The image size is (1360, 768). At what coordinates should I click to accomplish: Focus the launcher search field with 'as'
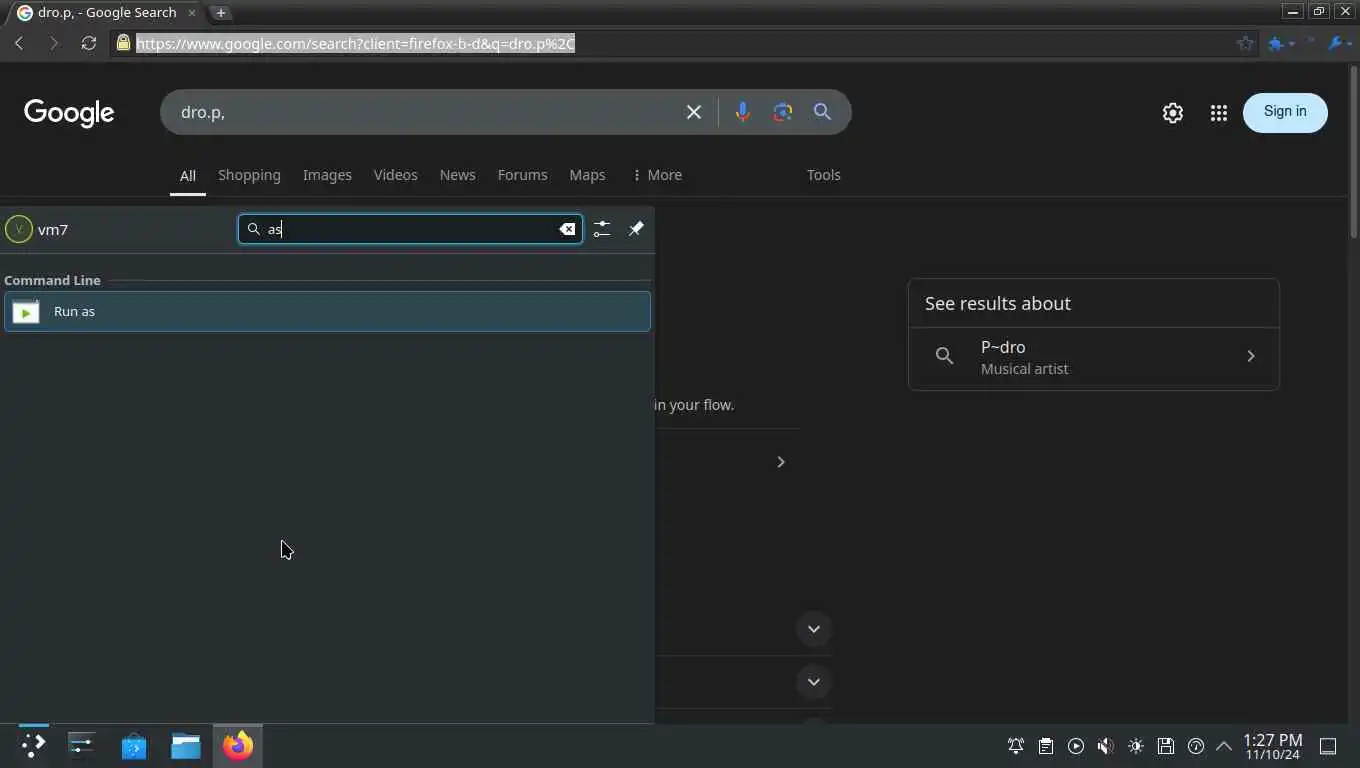click(x=410, y=229)
